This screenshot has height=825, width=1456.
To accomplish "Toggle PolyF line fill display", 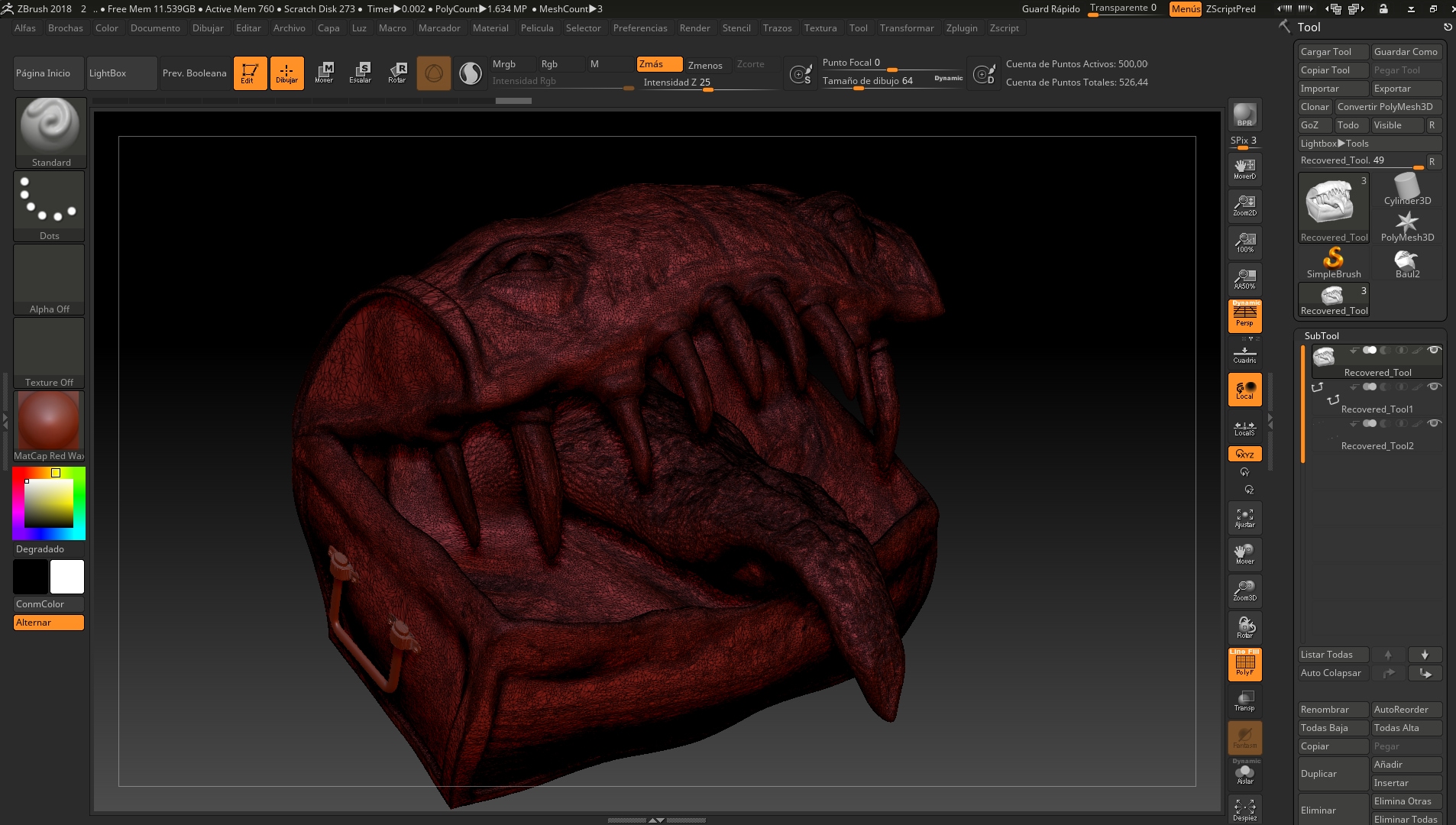I will [1244, 665].
